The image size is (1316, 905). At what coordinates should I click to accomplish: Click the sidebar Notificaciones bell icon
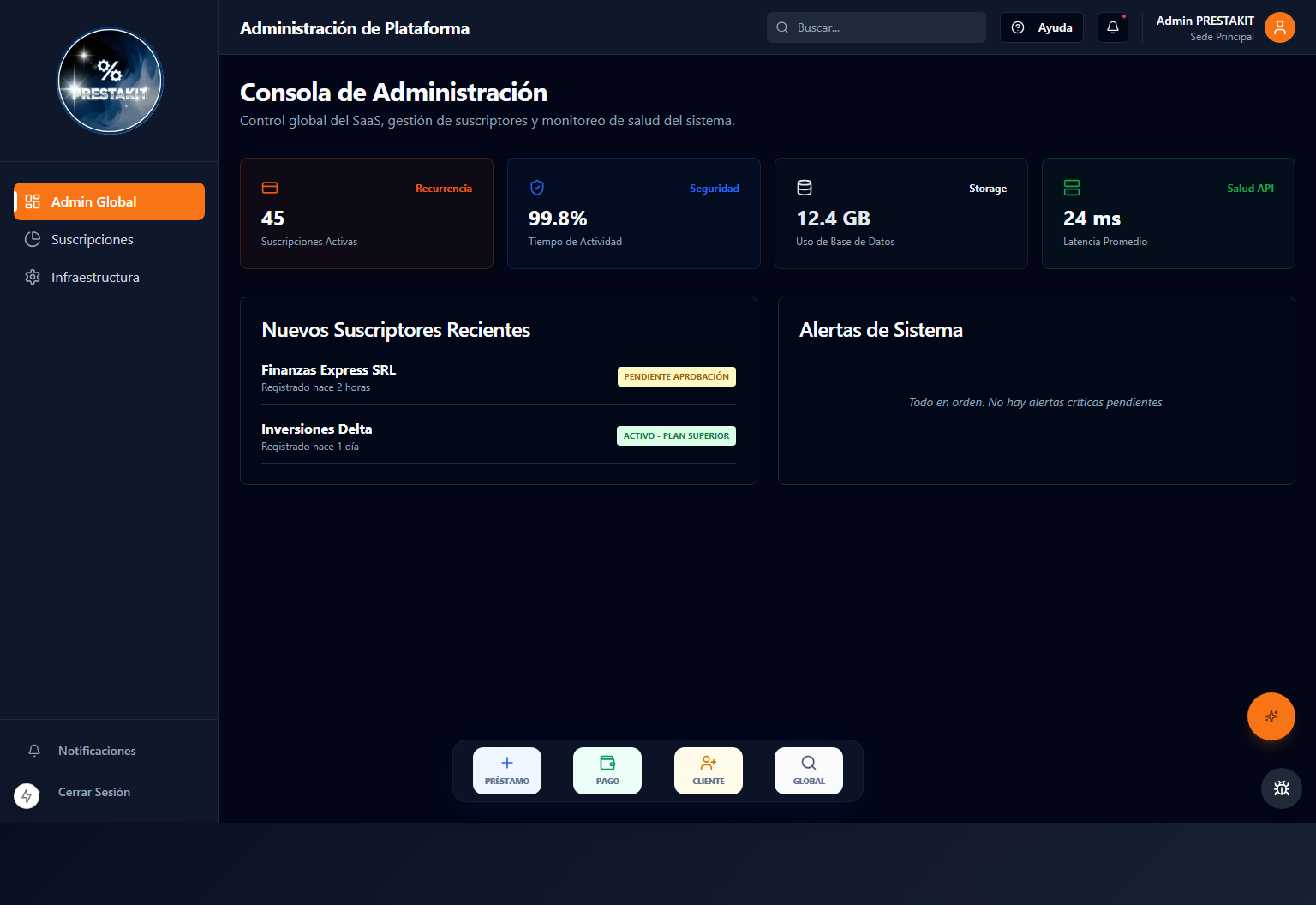pos(34,751)
